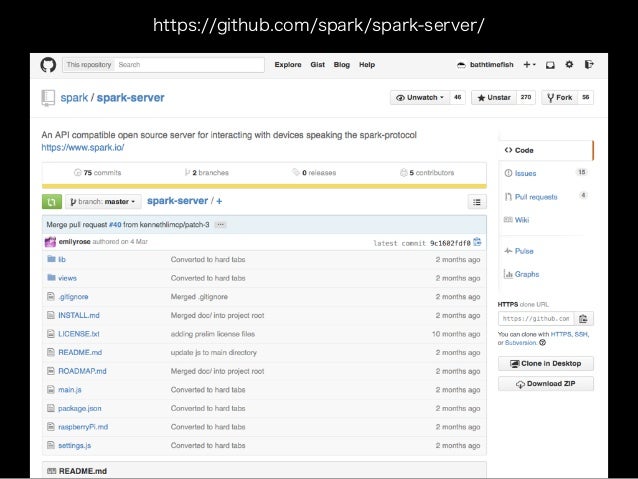
Task: Open the GitHub Octocat logo home
Action: click(x=48, y=65)
